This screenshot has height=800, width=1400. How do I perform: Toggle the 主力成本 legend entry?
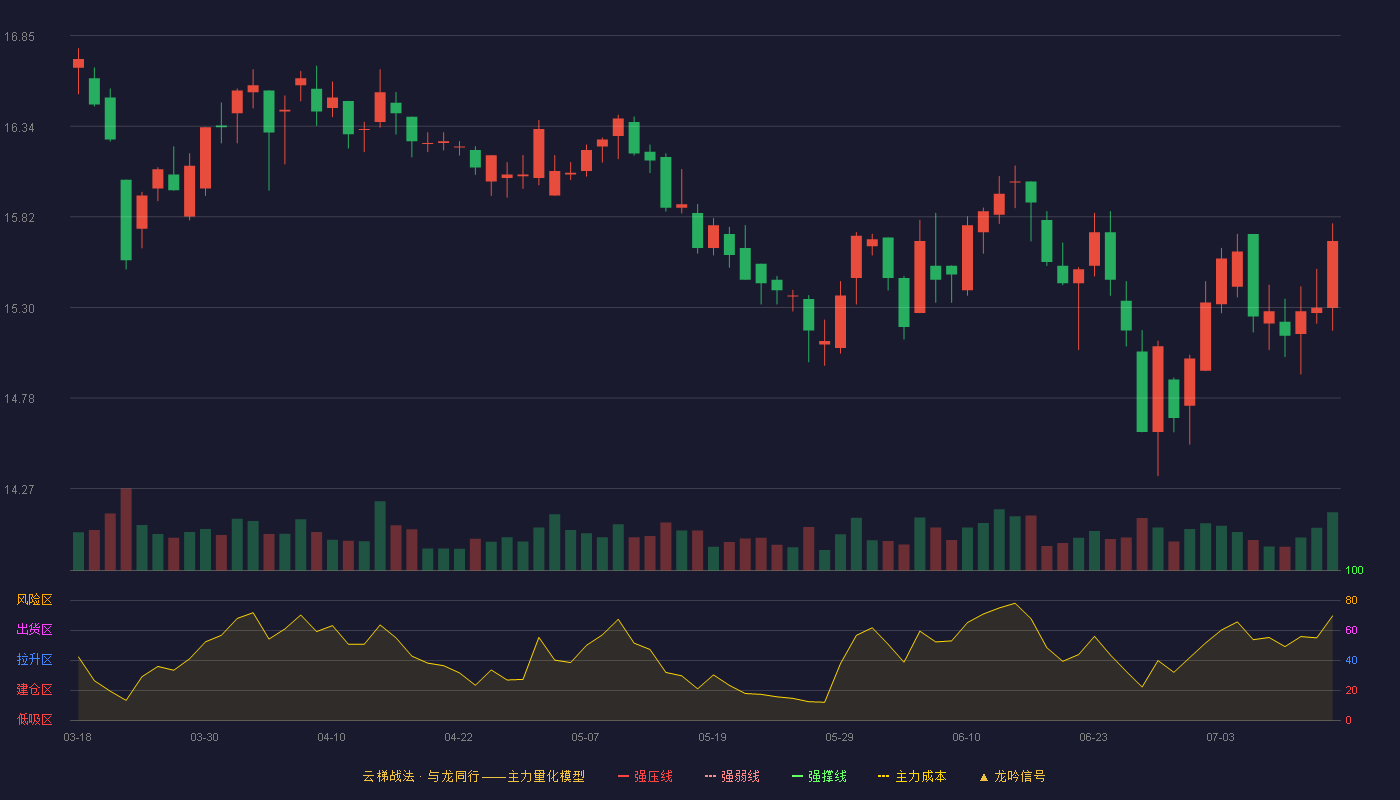pyautogui.click(x=912, y=776)
